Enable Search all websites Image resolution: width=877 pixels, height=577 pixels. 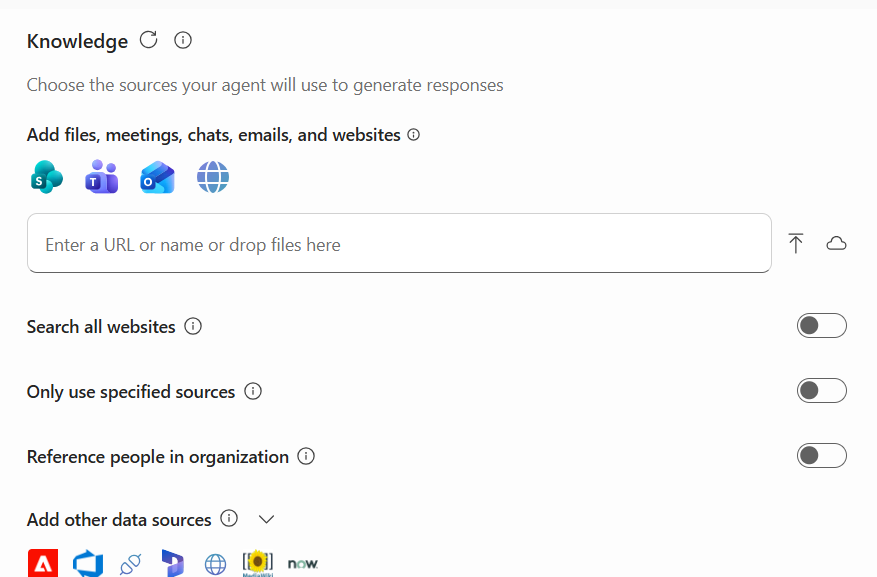click(x=821, y=325)
